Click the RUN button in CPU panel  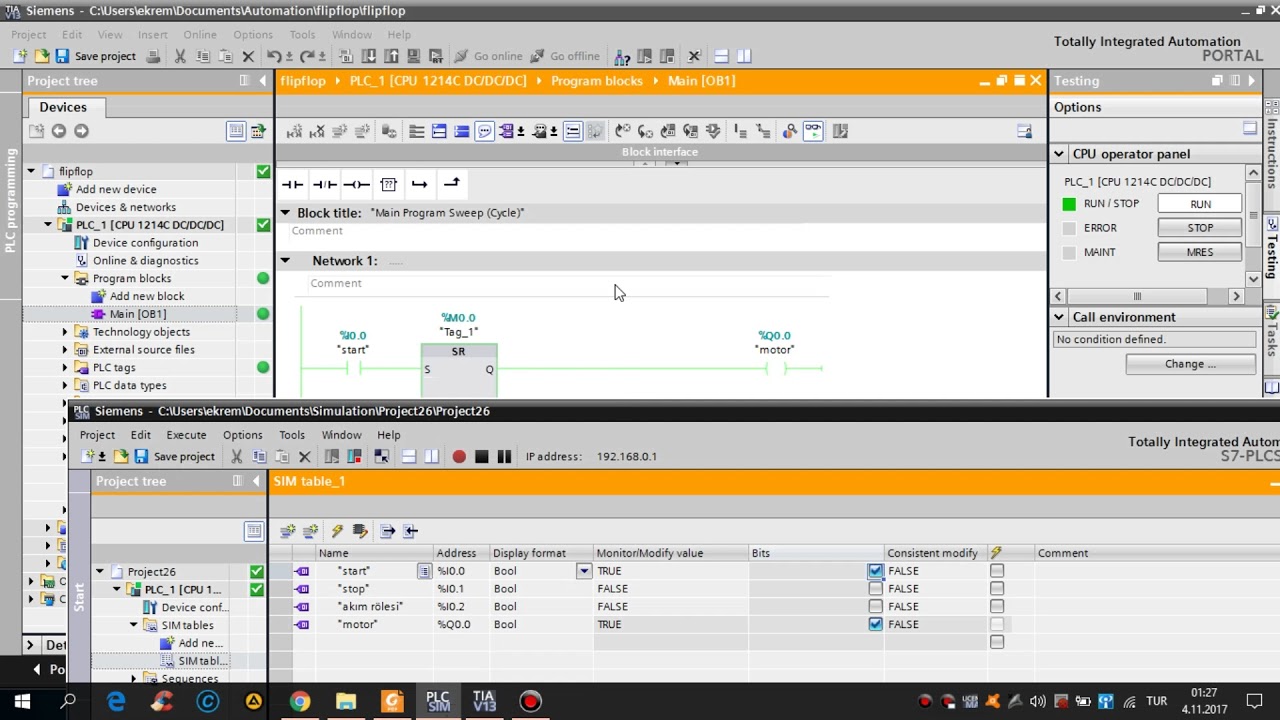point(1200,204)
